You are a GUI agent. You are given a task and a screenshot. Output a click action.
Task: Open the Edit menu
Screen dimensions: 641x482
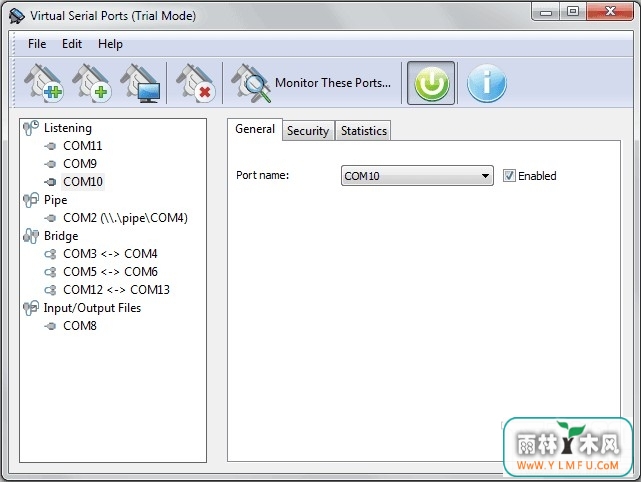[72, 44]
